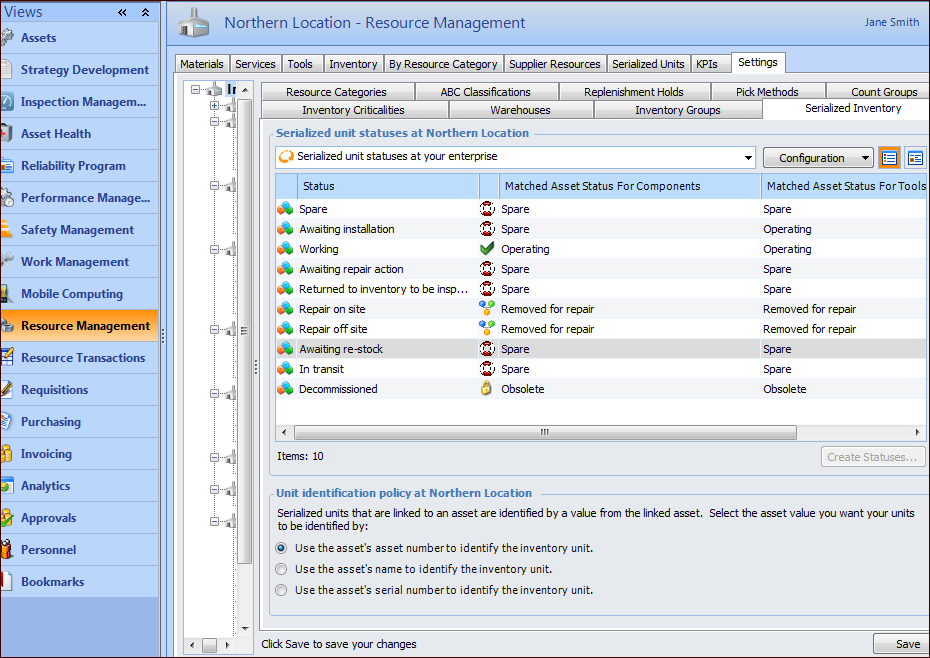This screenshot has height=658, width=930.
Task: Click the detail view icon at far right
Action: pyautogui.click(x=915, y=158)
